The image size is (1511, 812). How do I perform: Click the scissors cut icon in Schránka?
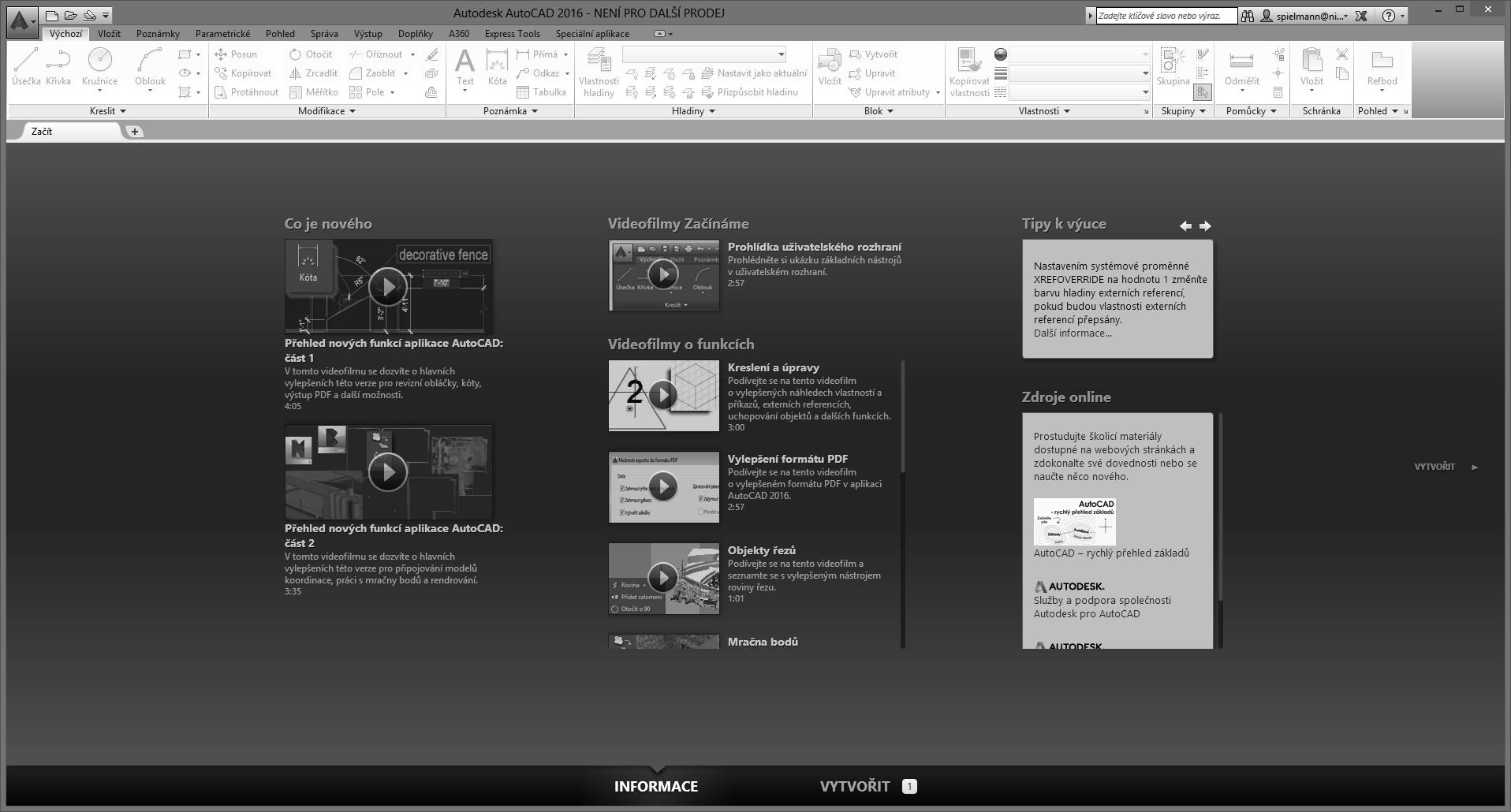point(1342,54)
